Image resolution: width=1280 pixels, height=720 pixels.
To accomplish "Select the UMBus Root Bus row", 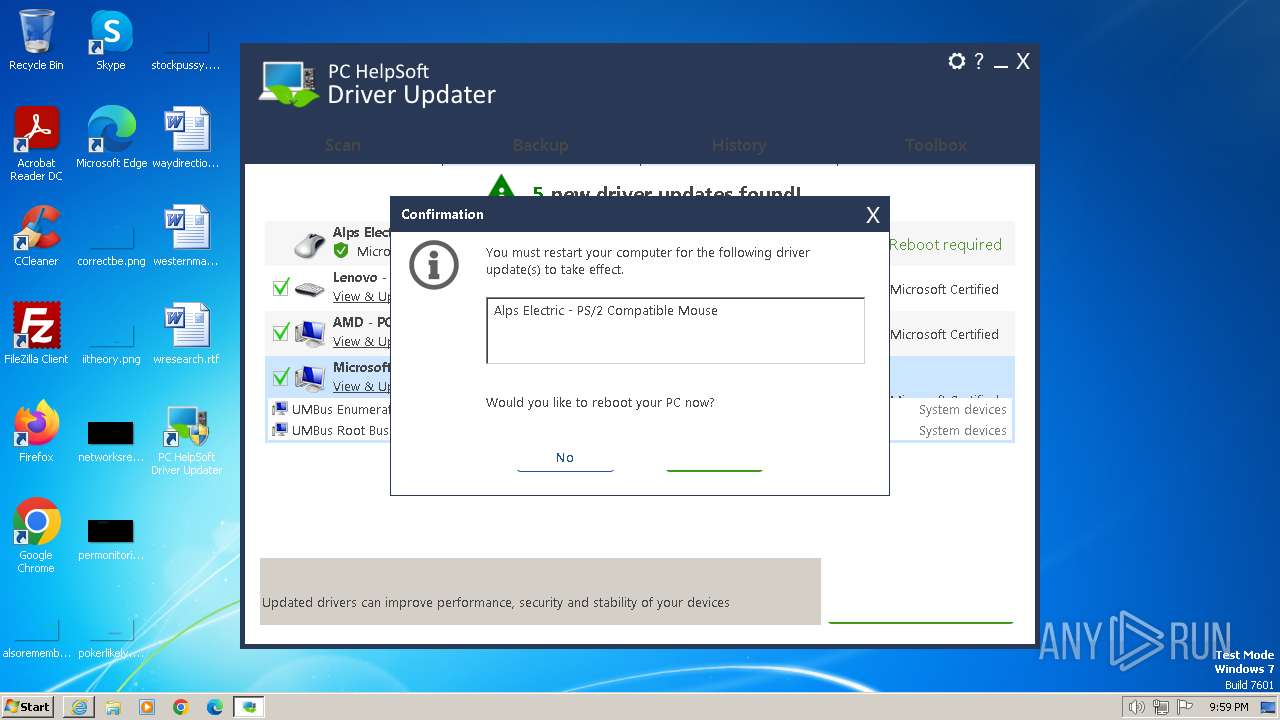I will [640, 431].
